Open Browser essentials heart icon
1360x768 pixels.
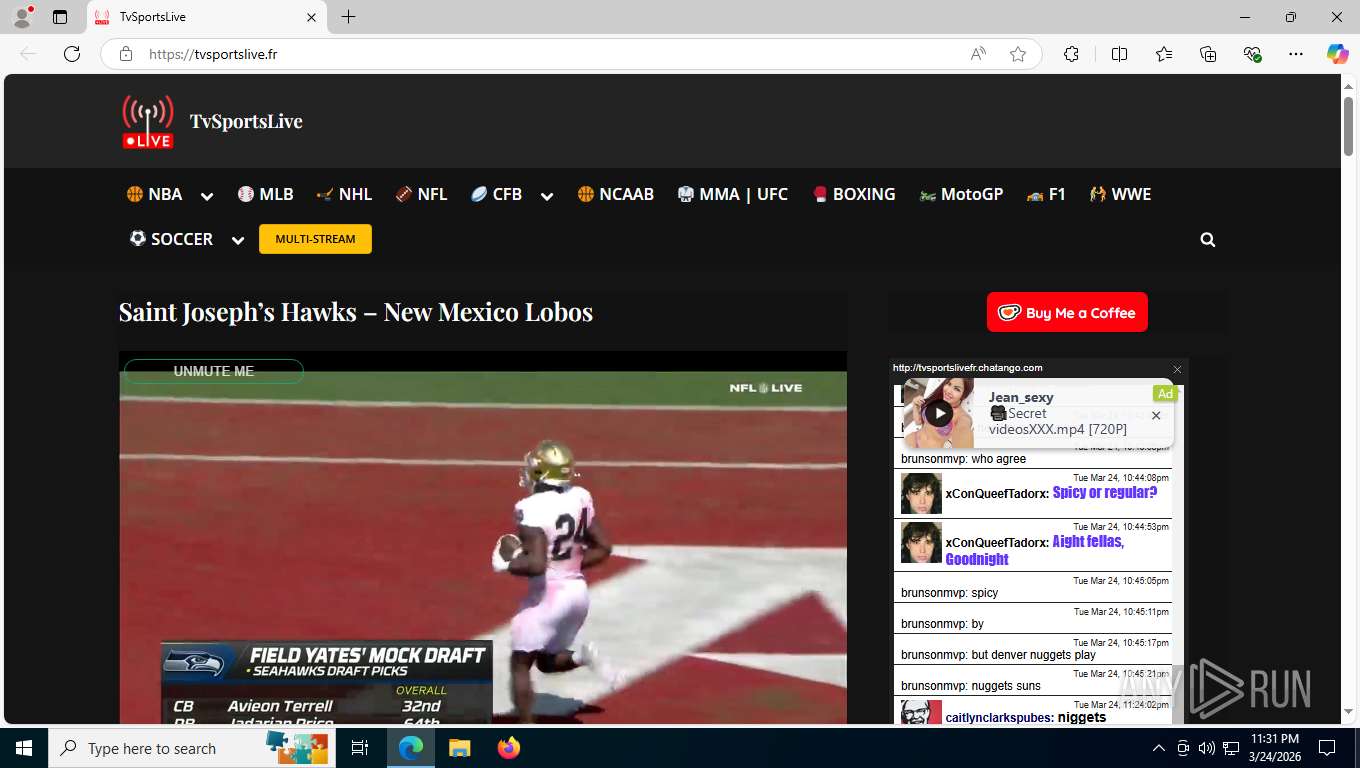pyautogui.click(x=1252, y=54)
